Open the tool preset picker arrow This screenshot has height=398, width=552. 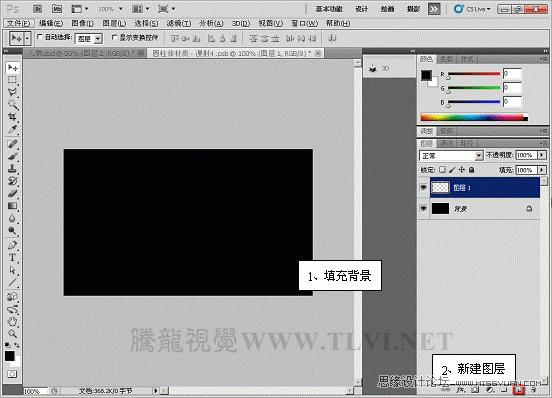tap(27, 38)
